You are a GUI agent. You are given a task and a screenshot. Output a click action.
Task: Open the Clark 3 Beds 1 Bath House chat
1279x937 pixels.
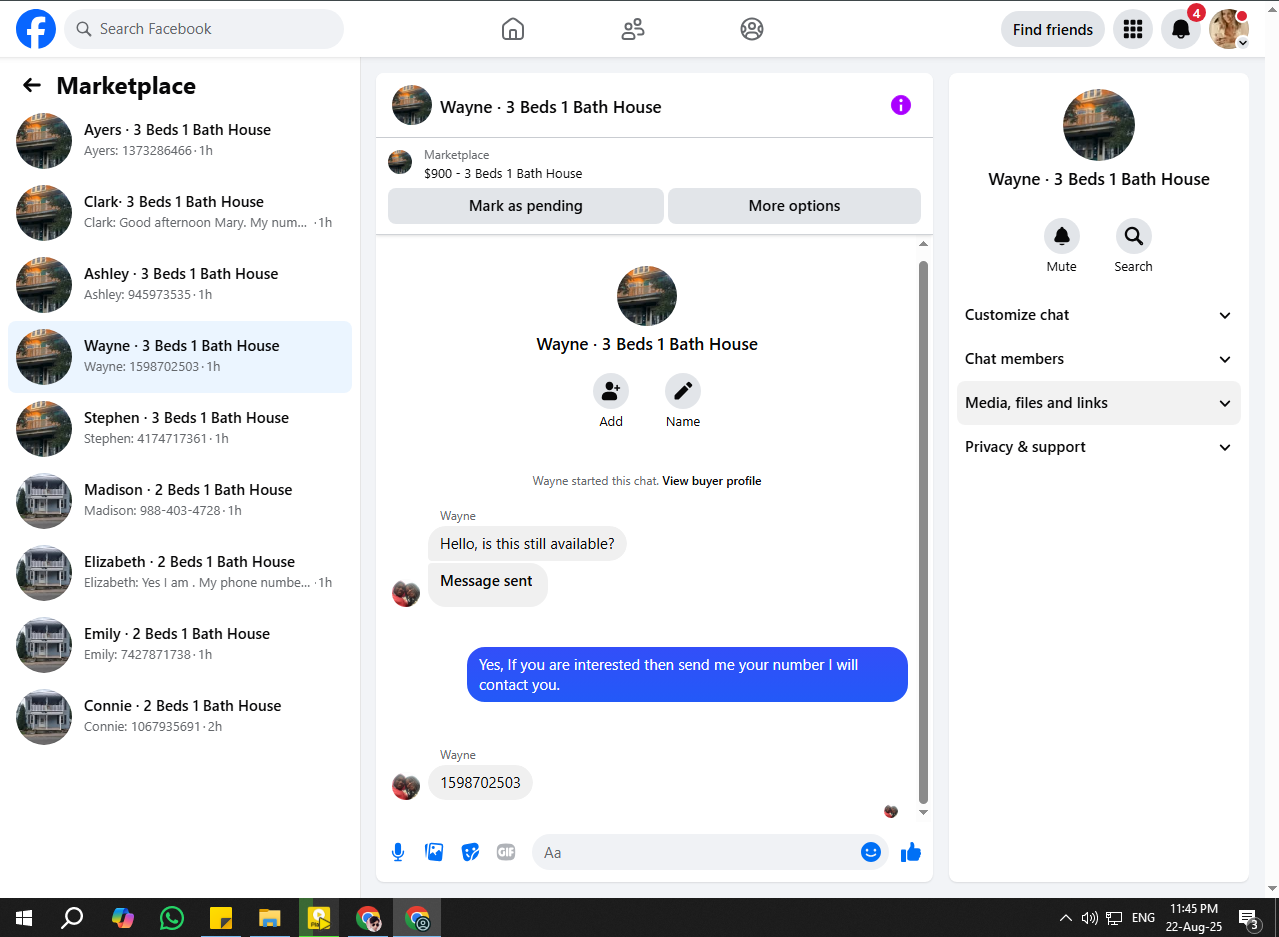180,212
